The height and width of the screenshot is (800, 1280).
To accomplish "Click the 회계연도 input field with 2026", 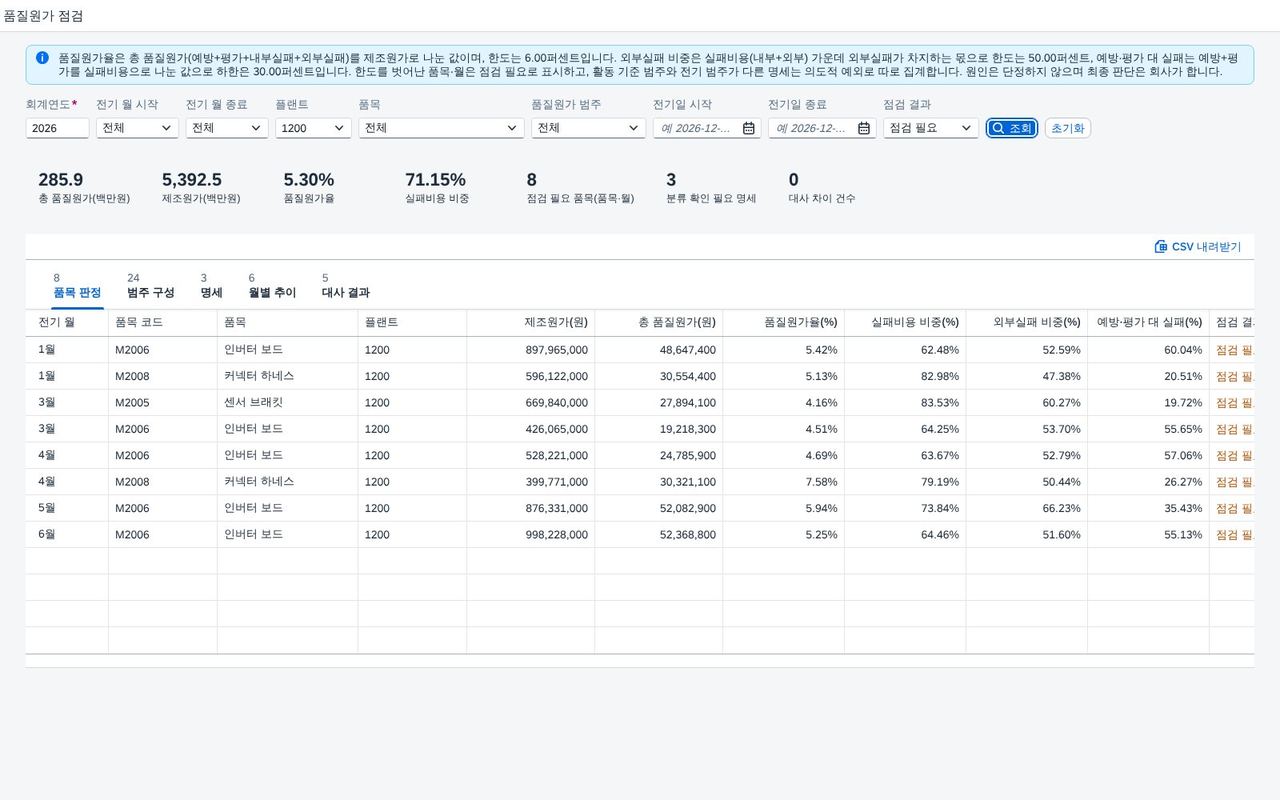I will [x=57, y=128].
